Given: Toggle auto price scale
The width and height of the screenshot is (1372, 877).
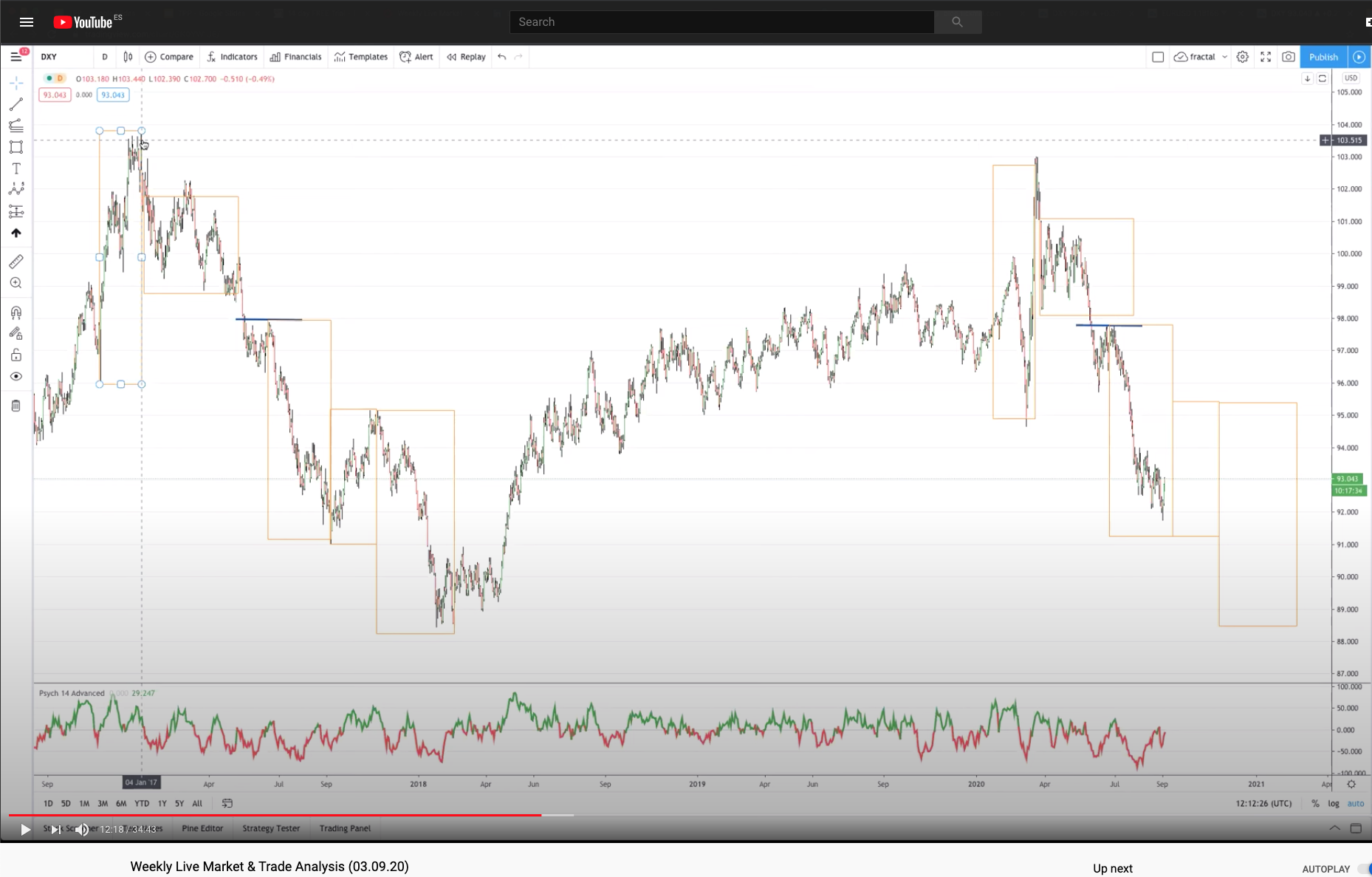Looking at the screenshot, I should (x=1356, y=803).
